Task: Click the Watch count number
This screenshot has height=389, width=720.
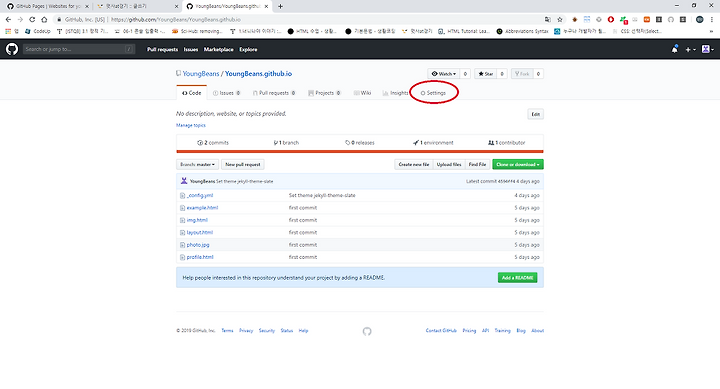Action: (465, 74)
